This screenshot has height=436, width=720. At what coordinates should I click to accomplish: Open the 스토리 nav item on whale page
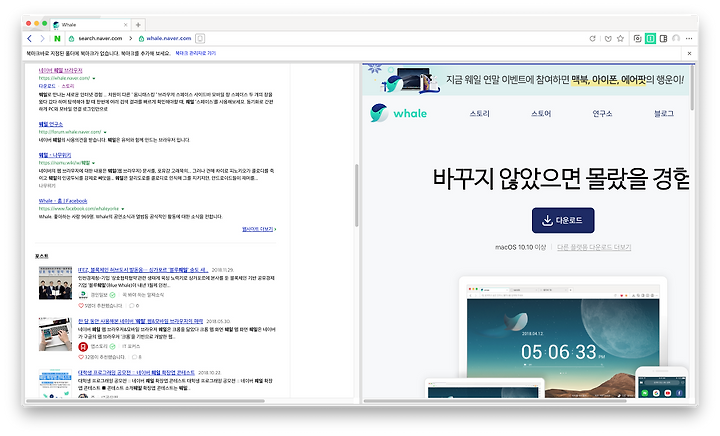click(x=479, y=113)
